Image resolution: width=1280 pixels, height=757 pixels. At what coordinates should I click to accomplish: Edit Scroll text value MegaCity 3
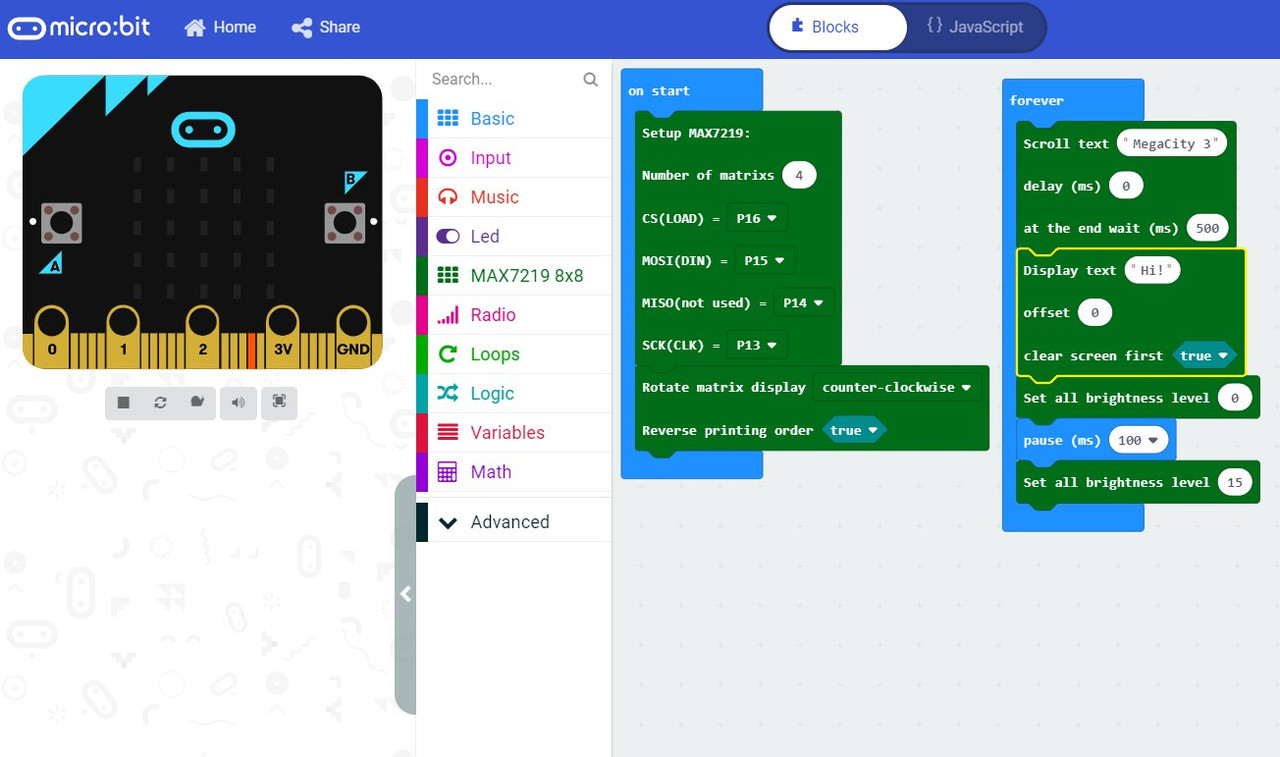(1171, 144)
